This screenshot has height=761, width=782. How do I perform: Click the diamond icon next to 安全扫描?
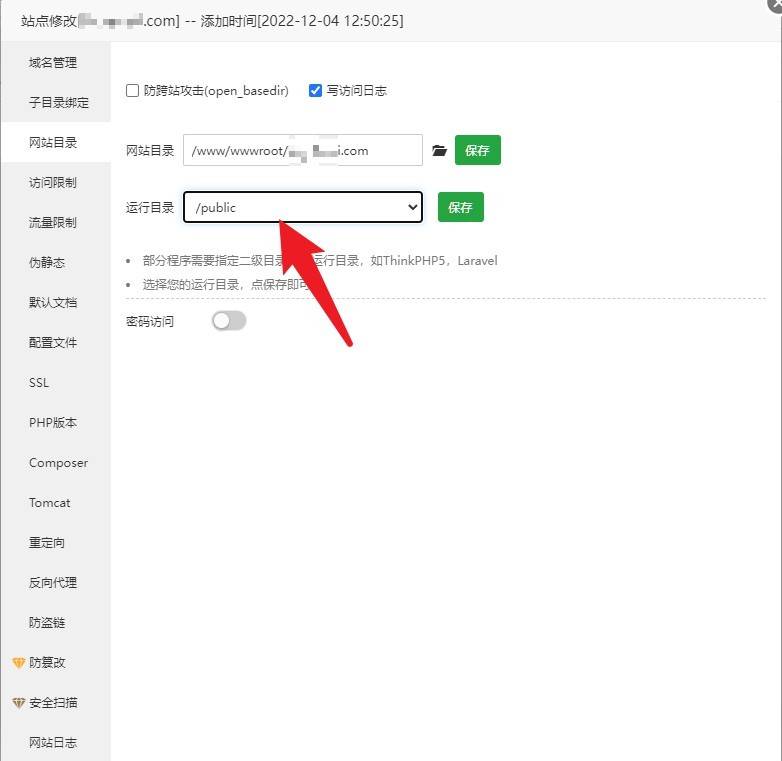pyautogui.click(x=18, y=703)
